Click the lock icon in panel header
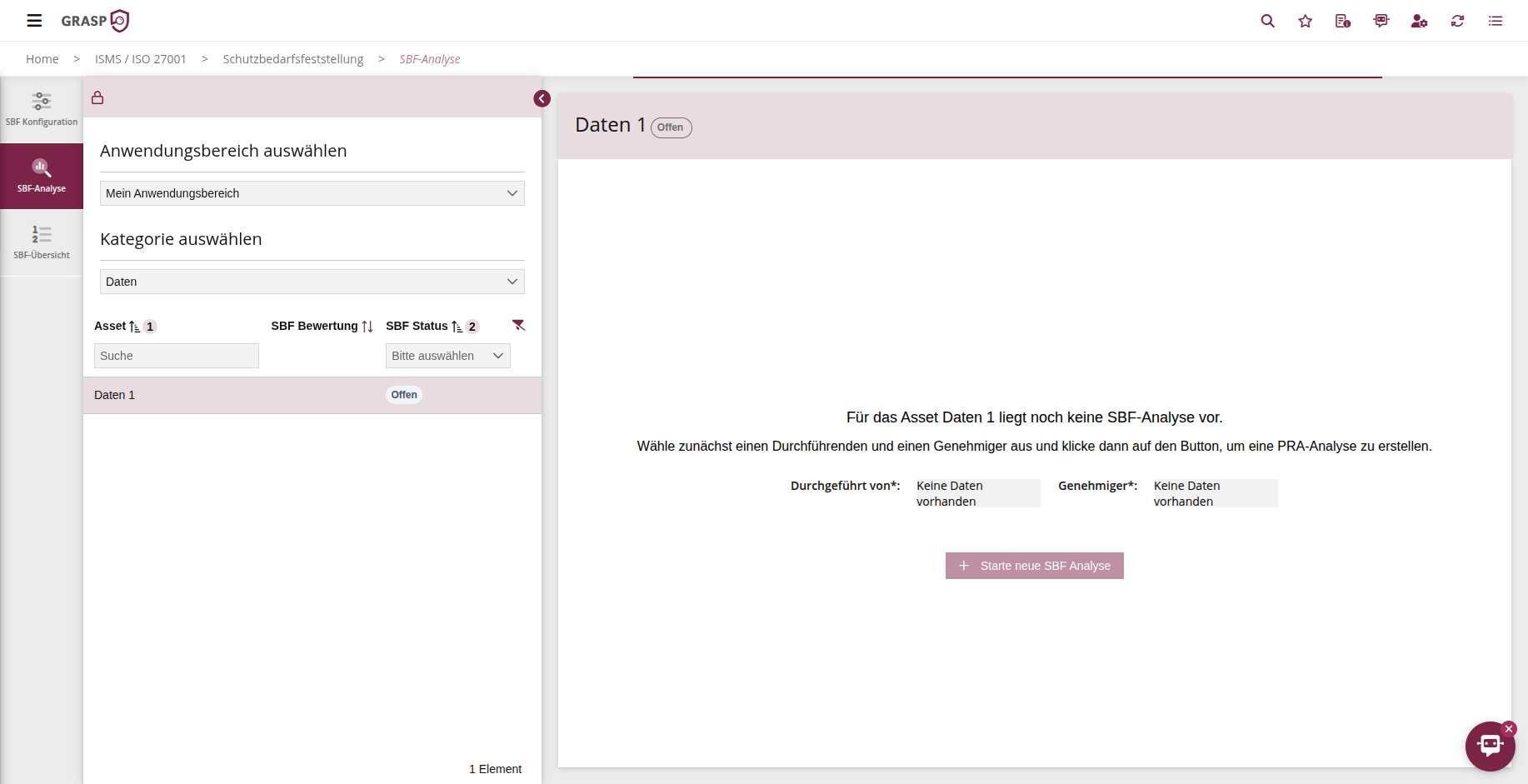The height and width of the screenshot is (784, 1528). click(x=97, y=98)
